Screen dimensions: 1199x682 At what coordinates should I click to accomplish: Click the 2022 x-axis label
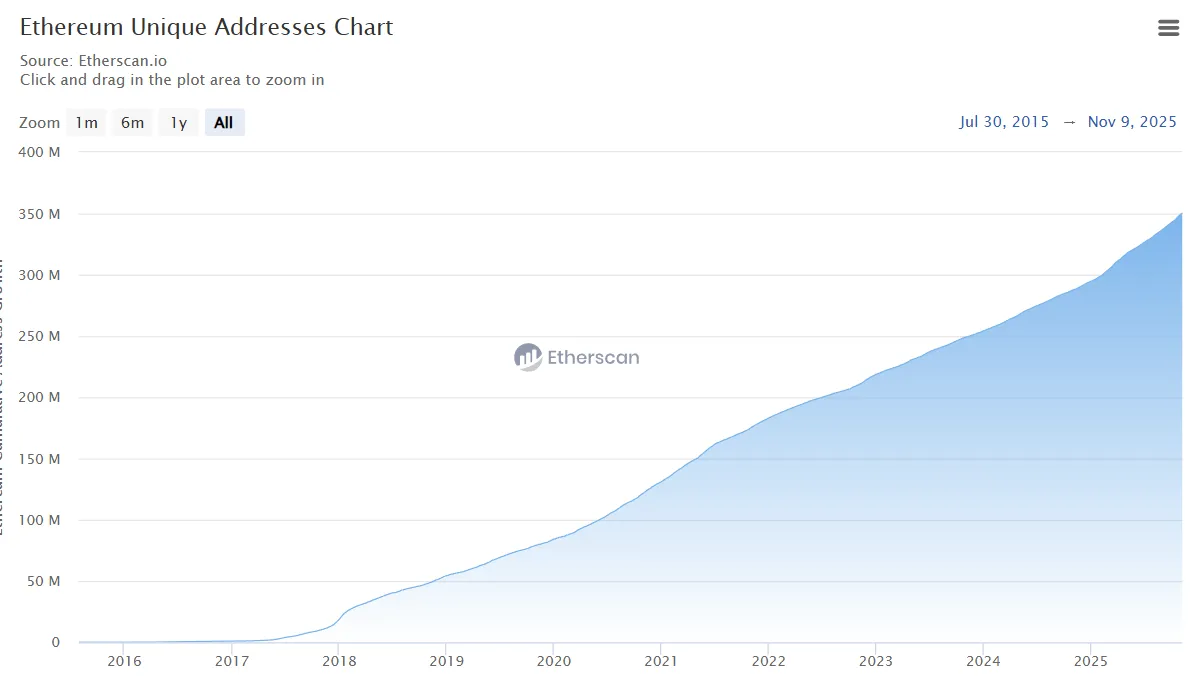point(768,661)
